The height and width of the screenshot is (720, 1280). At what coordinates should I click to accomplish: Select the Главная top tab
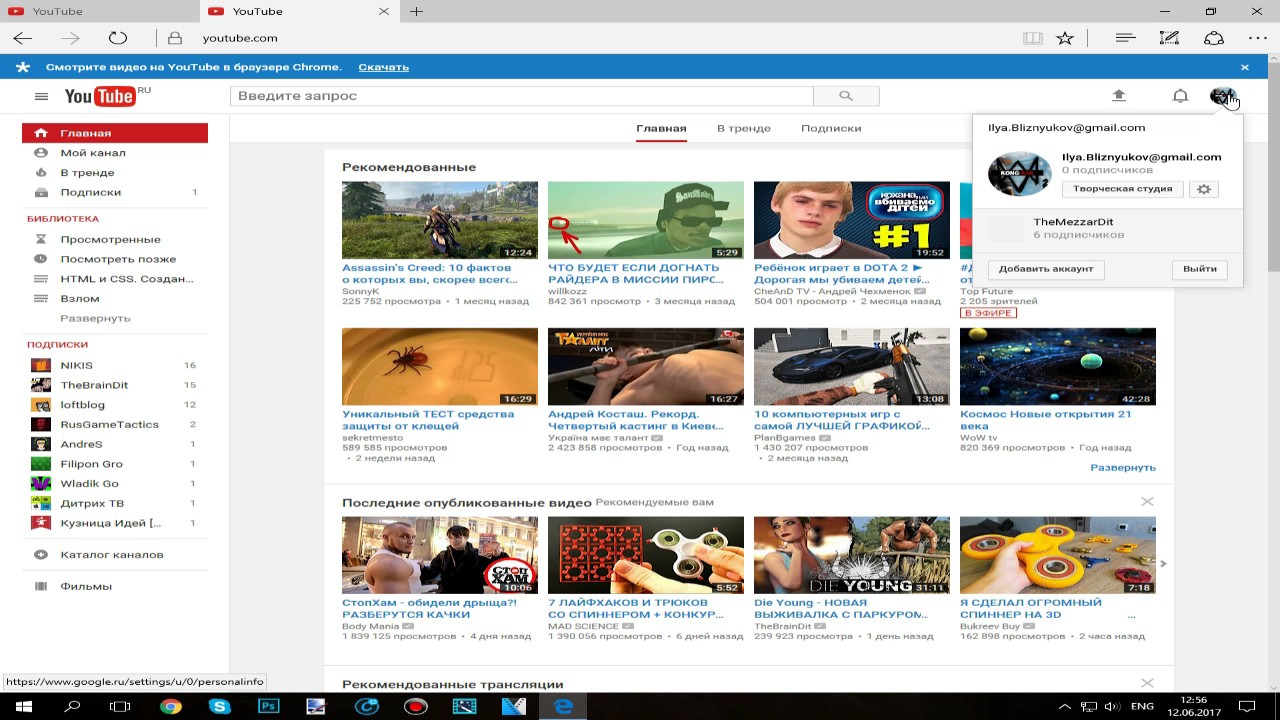pyautogui.click(x=661, y=128)
